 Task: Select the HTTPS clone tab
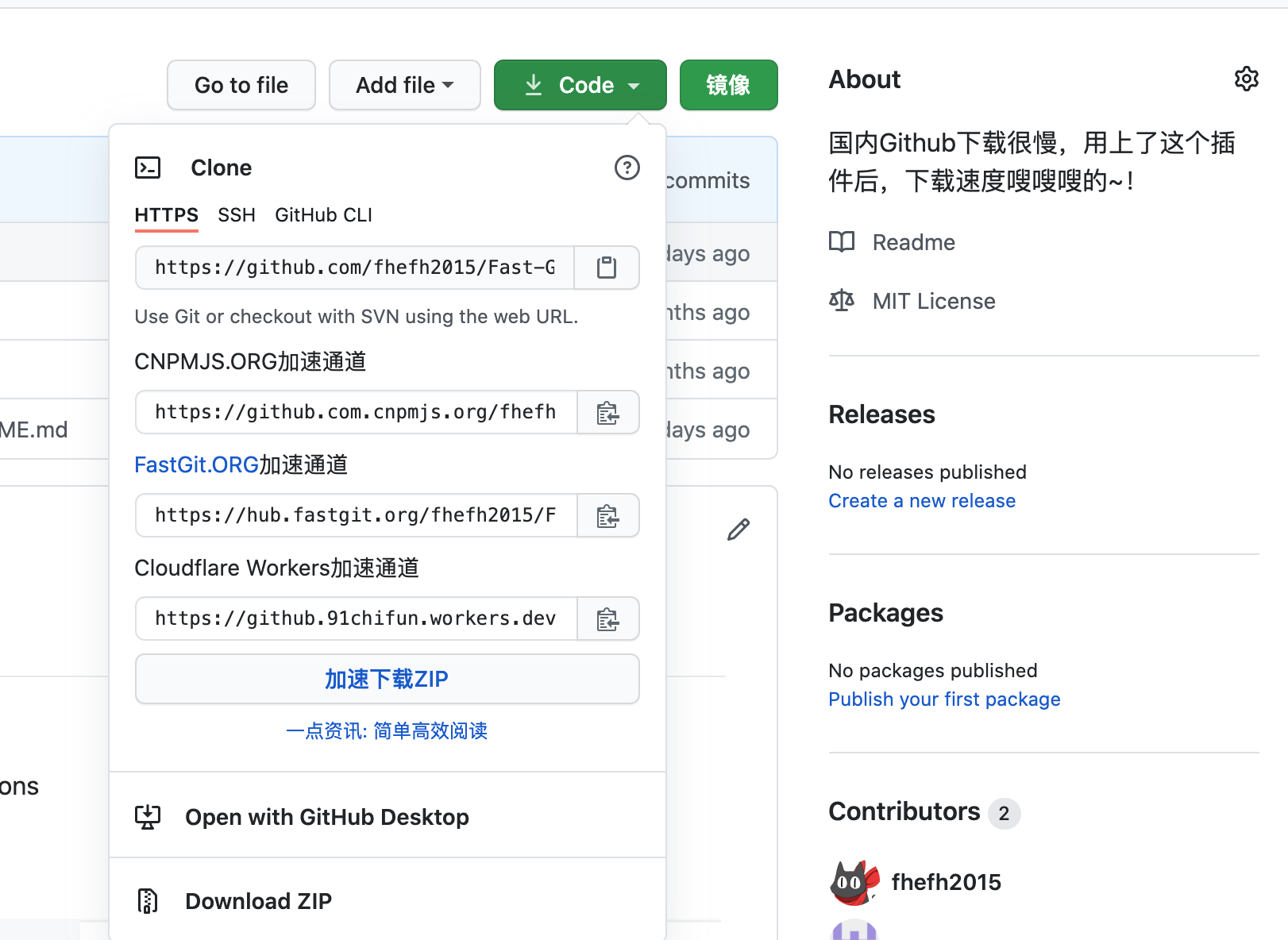click(x=167, y=214)
